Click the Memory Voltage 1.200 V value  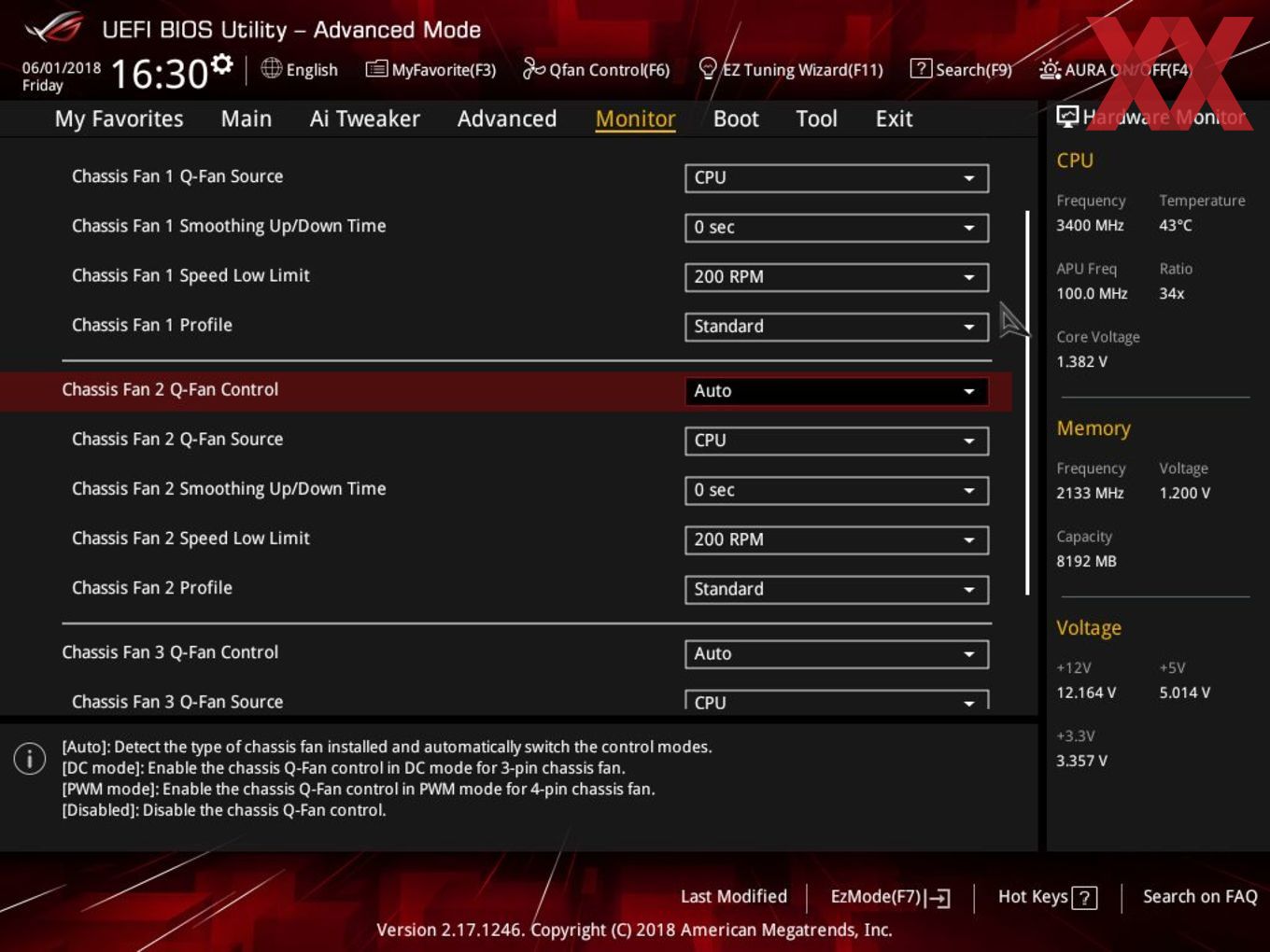point(1185,493)
